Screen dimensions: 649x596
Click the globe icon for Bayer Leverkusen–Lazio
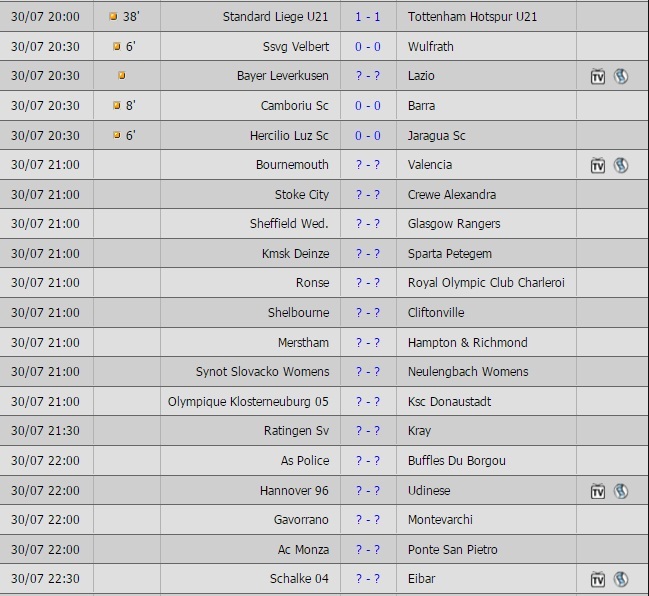pos(621,76)
